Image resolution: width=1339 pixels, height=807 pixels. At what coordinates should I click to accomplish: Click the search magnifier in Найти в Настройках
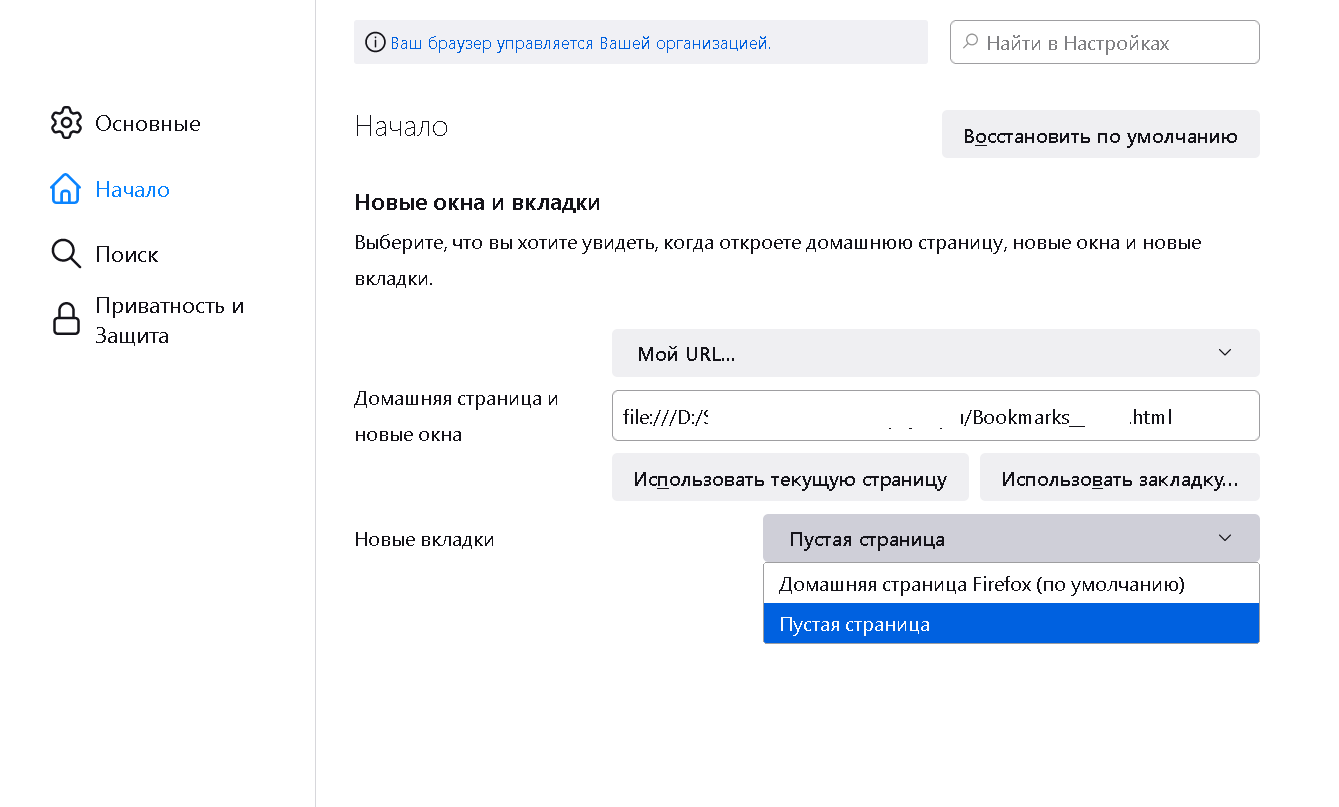point(970,43)
